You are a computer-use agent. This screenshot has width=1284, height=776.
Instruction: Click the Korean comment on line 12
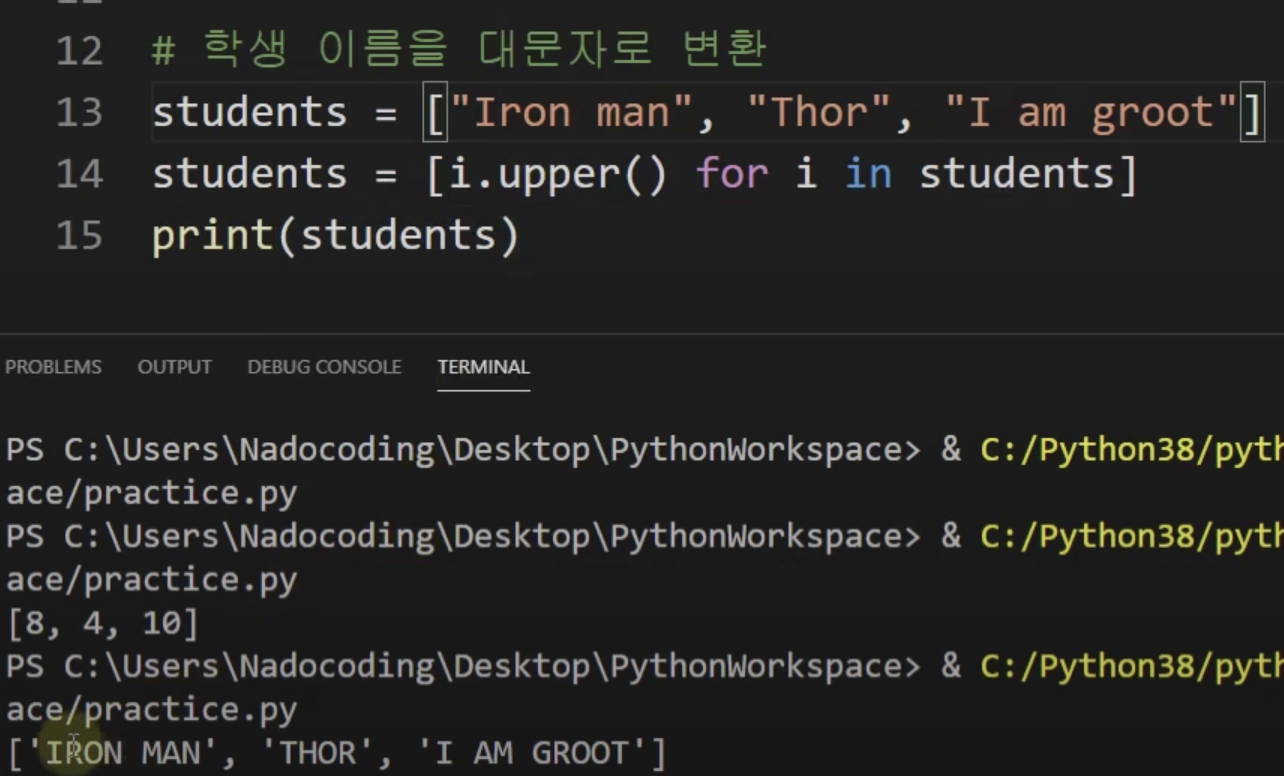coord(459,49)
